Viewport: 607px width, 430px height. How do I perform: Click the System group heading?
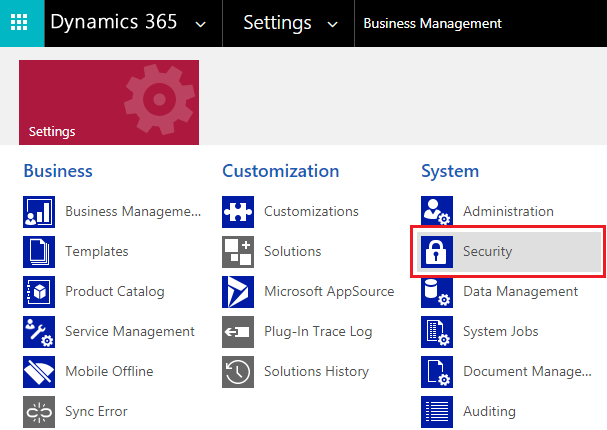point(450,171)
